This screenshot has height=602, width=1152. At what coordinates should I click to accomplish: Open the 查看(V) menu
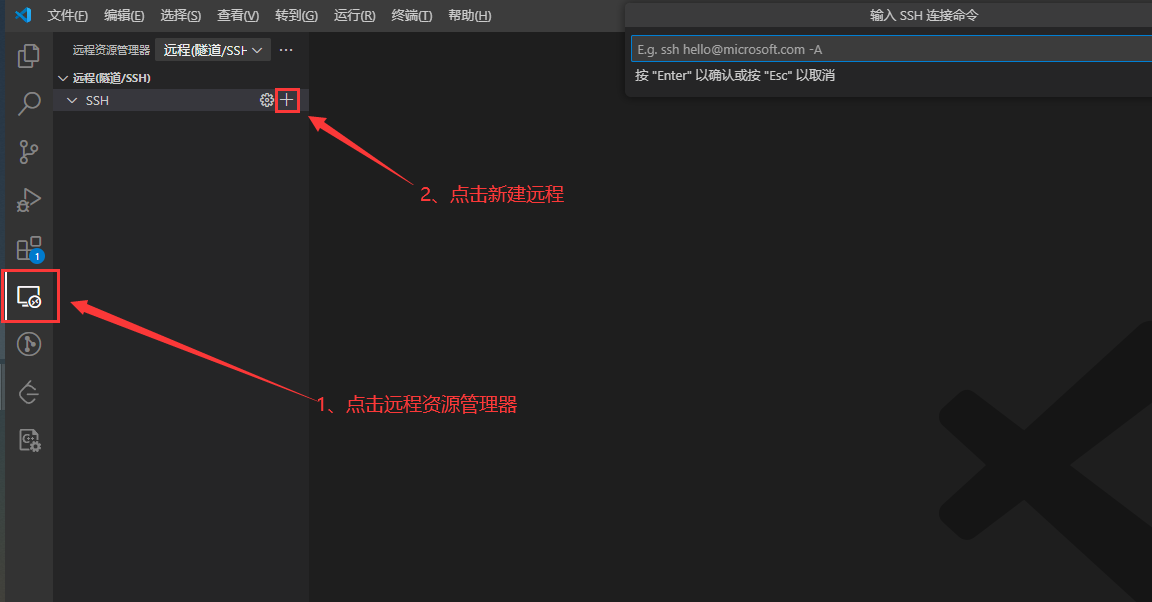238,15
